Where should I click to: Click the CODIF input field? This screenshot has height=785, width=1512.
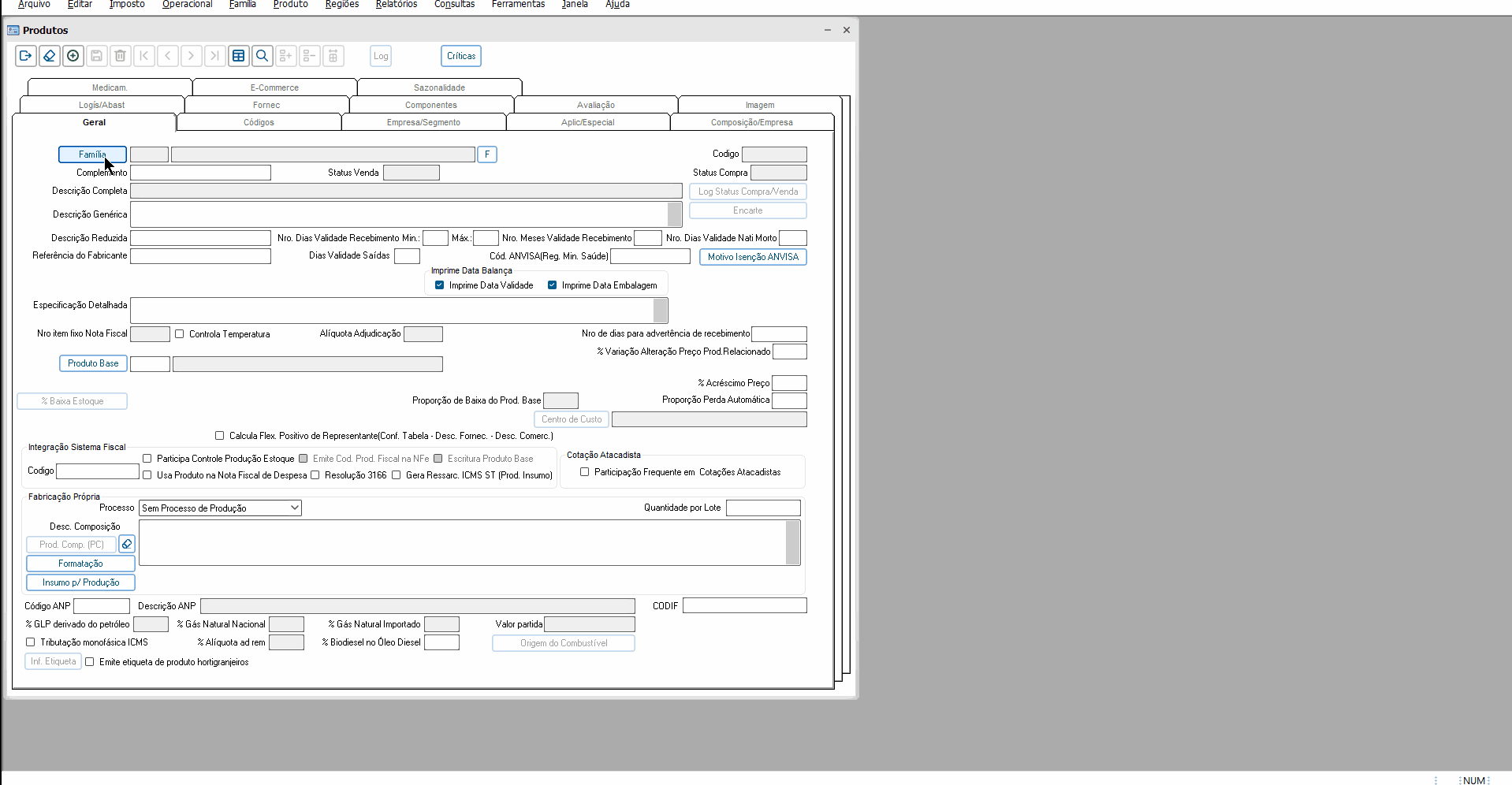pyautogui.click(x=745, y=605)
